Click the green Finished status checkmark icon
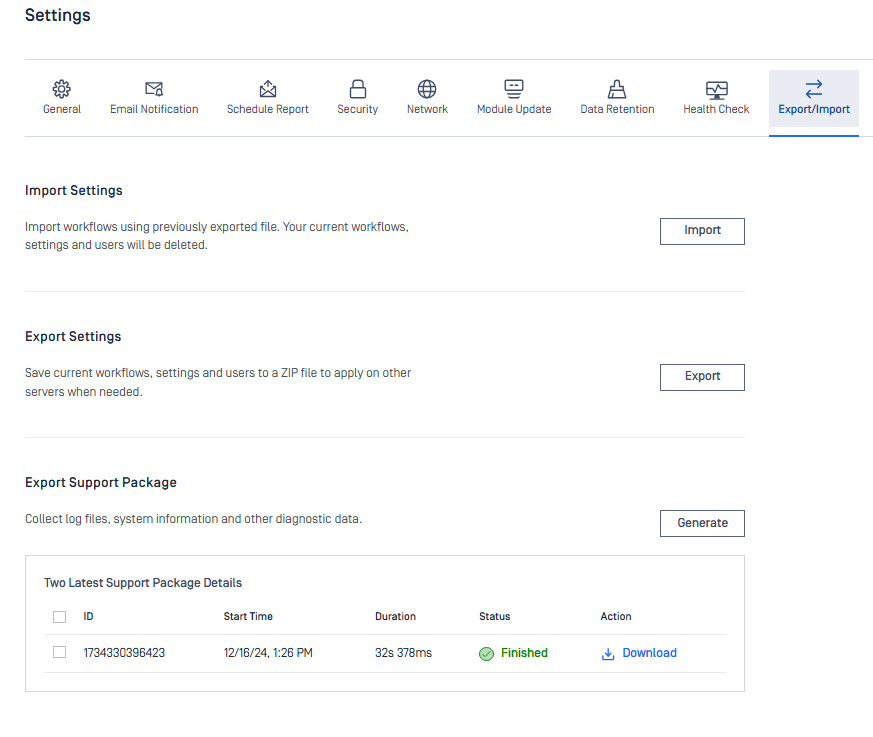The image size is (873, 737). click(x=487, y=654)
